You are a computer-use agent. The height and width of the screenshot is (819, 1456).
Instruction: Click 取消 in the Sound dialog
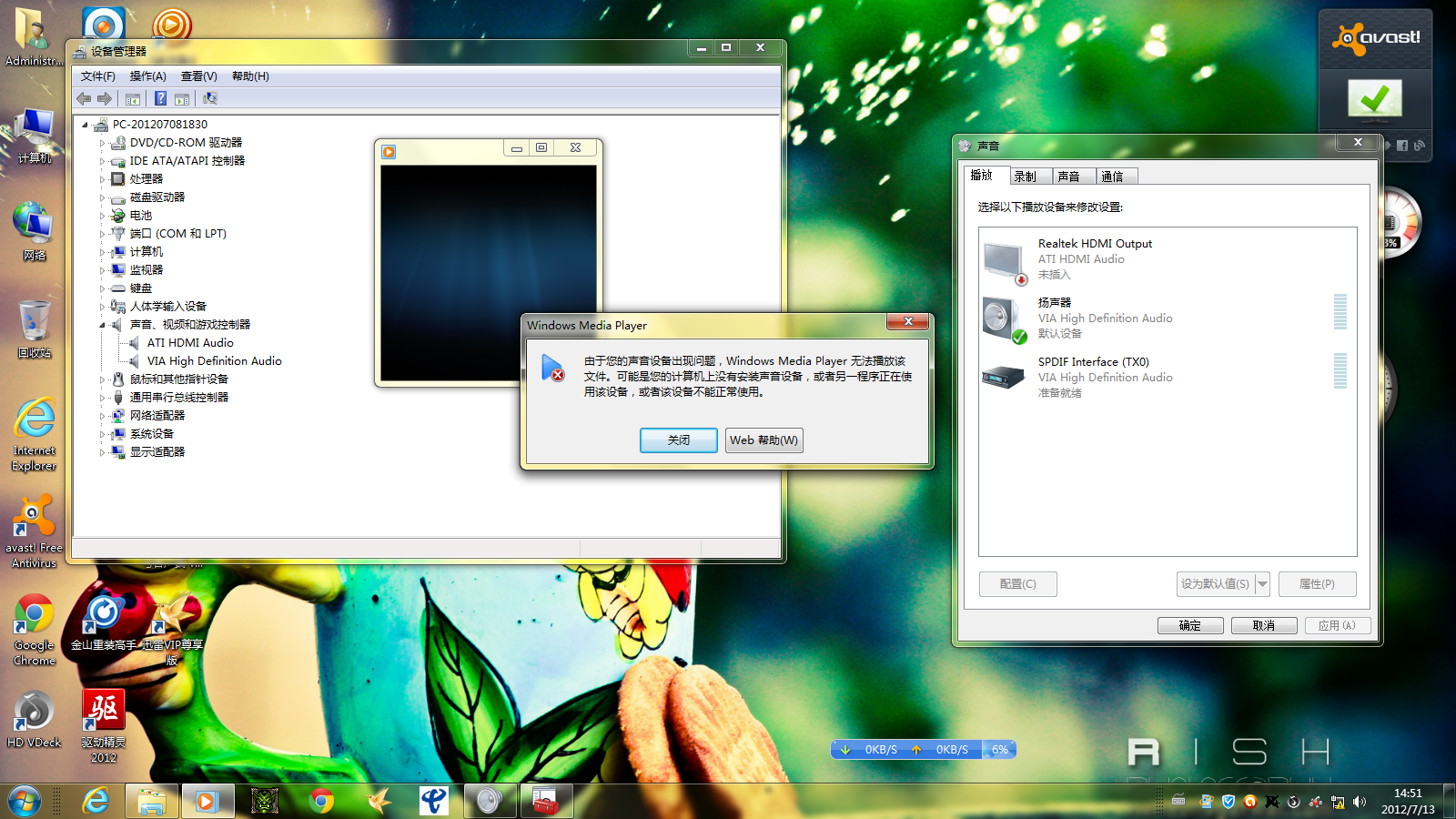1264,626
